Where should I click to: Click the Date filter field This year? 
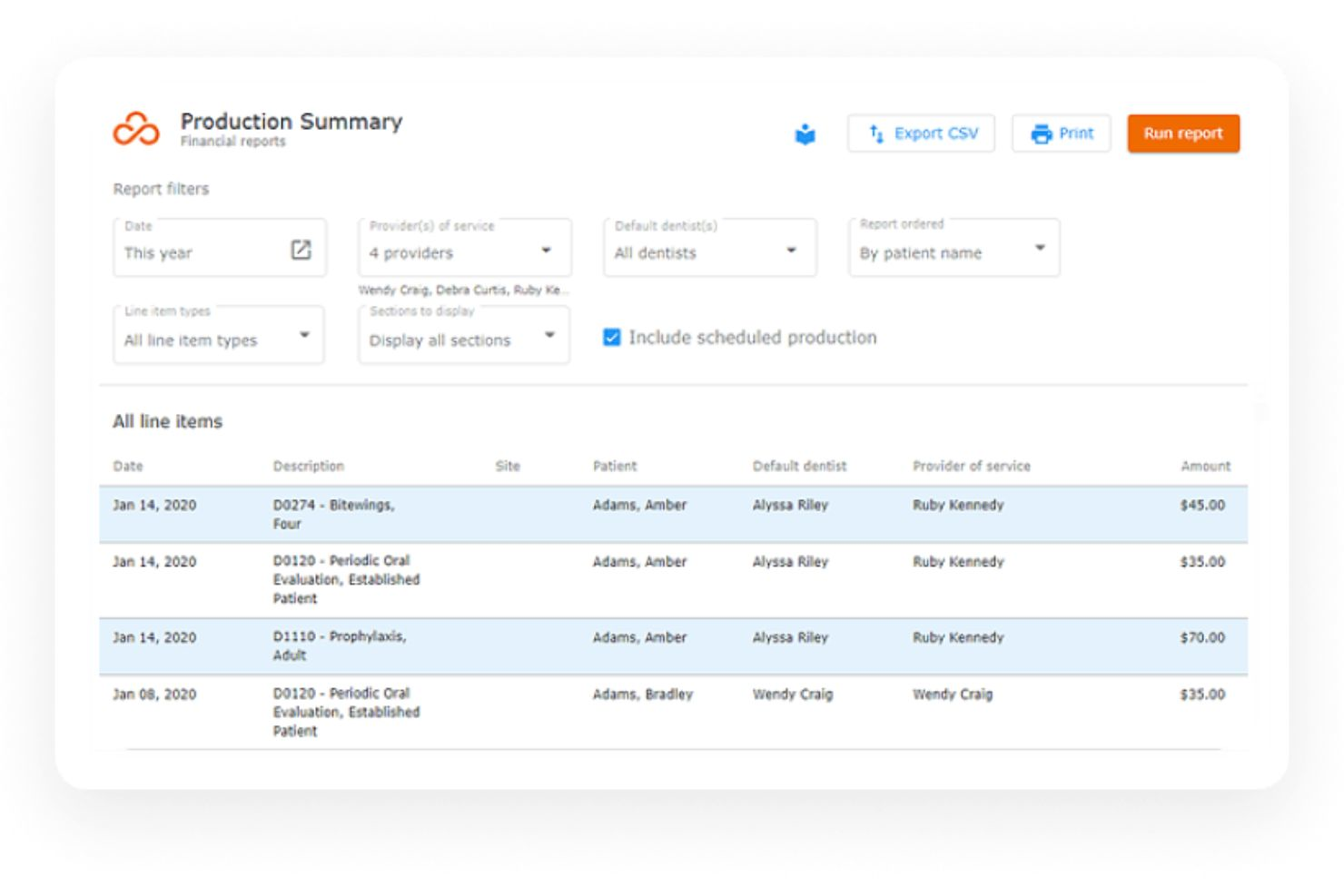(x=220, y=247)
